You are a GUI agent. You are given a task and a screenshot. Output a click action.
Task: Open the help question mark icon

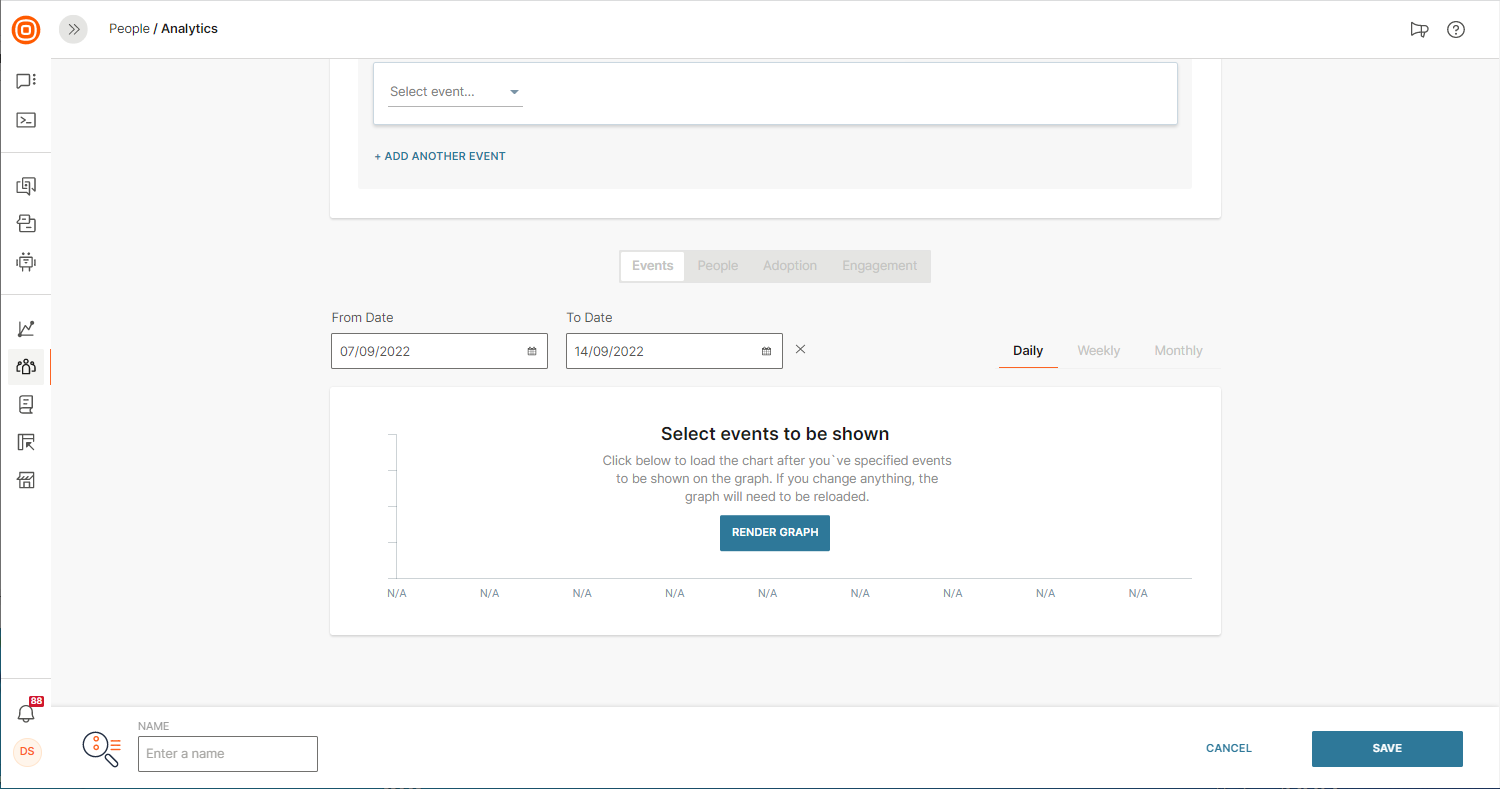1456,30
